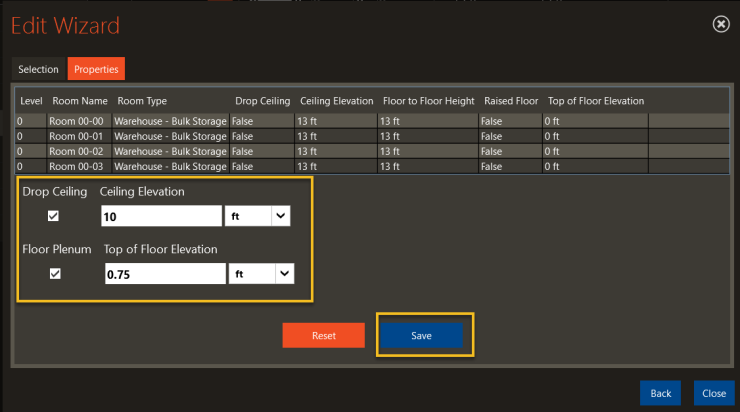Click Room Type cell of Room 00-00
The height and width of the screenshot is (412, 740).
point(170,121)
